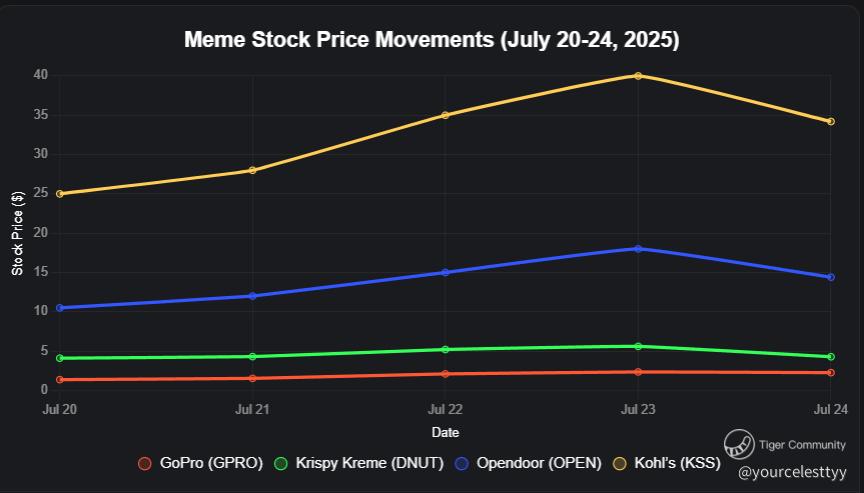The height and width of the screenshot is (493, 864).
Task: Click the Meme Stock Price Movements title
Action: click(432, 41)
